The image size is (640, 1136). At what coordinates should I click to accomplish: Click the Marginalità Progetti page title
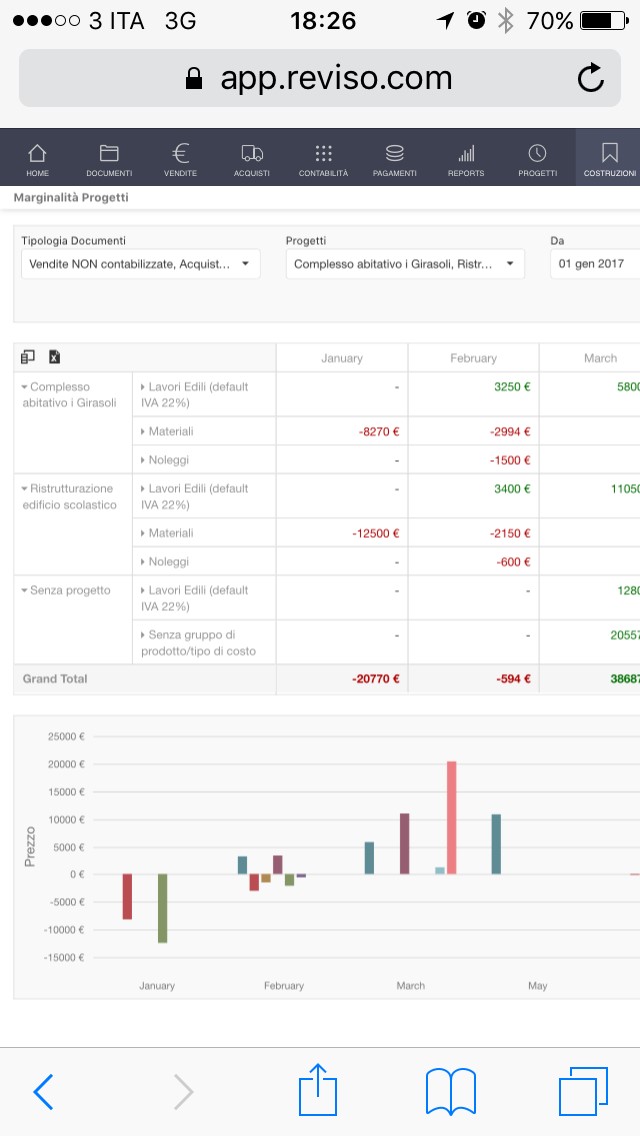(71, 197)
